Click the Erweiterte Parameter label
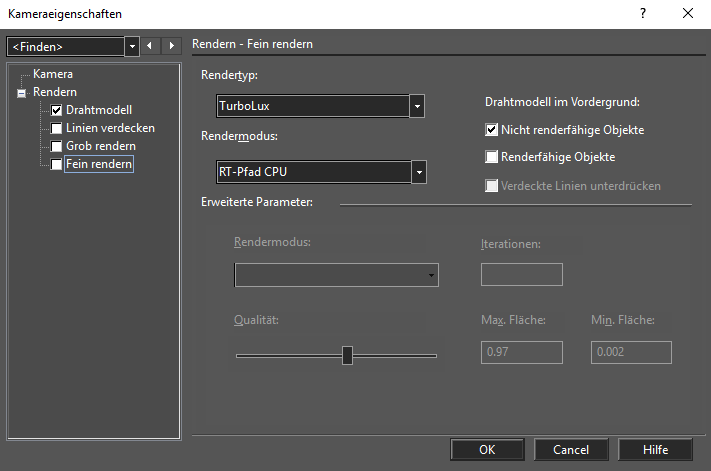The width and height of the screenshot is (711, 471). point(257,202)
